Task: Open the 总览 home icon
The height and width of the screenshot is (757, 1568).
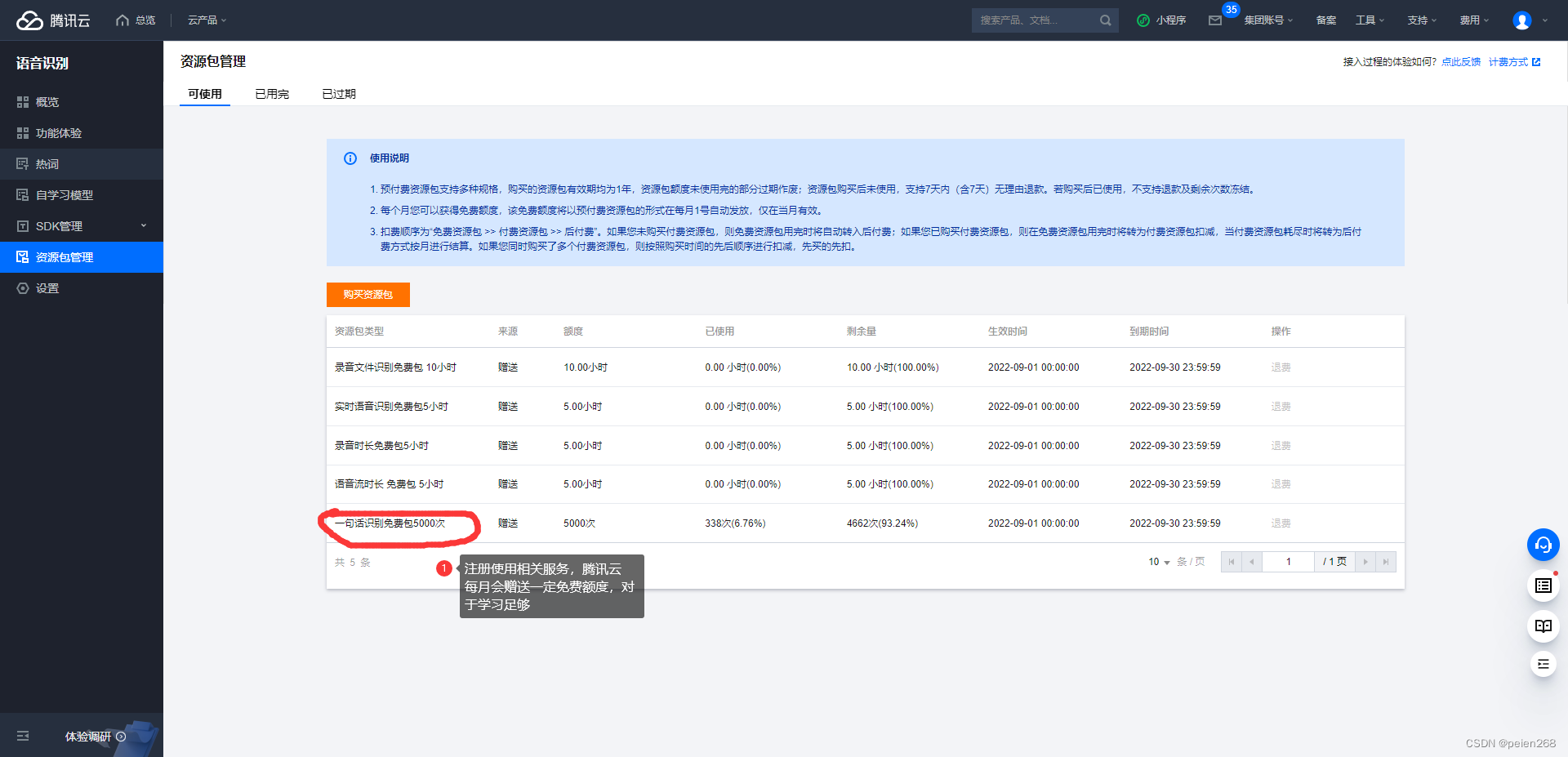Action: 122,20
